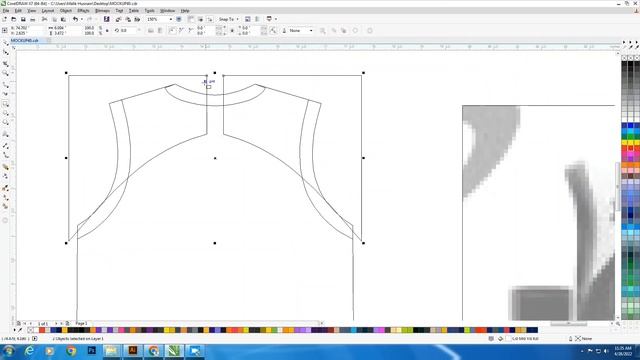Screen dimensions: 640x360
Task: Click the taskbar clock
Action: tap(622, 351)
